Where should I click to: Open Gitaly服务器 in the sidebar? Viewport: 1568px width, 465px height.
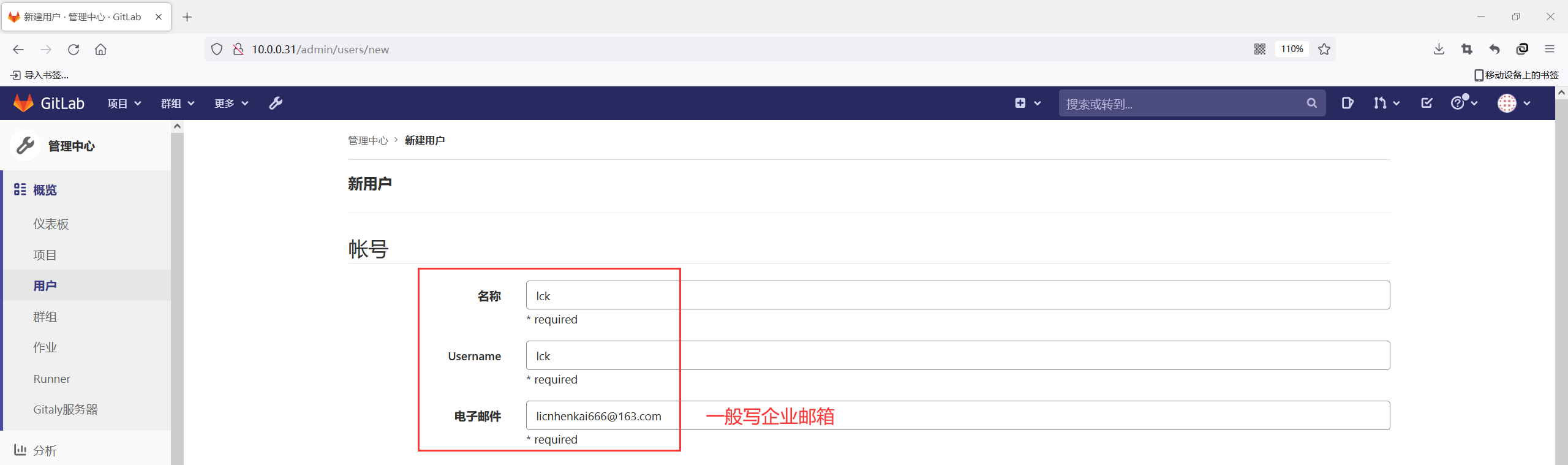pyautogui.click(x=66, y=409)
